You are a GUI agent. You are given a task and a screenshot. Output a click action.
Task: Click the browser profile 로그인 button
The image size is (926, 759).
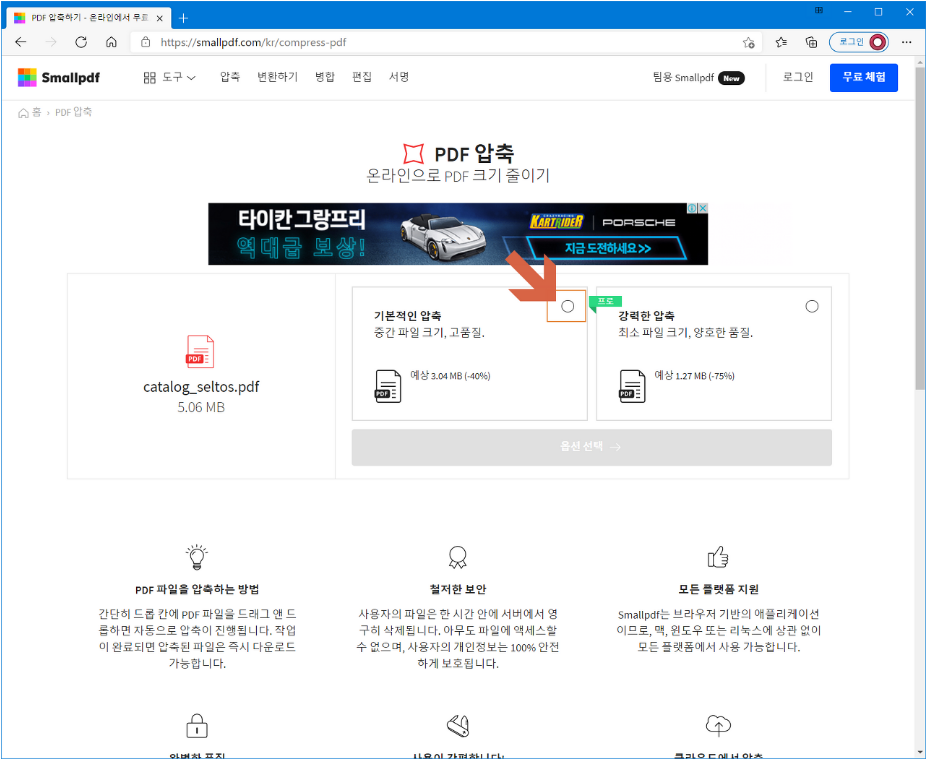tap(859, 42)
